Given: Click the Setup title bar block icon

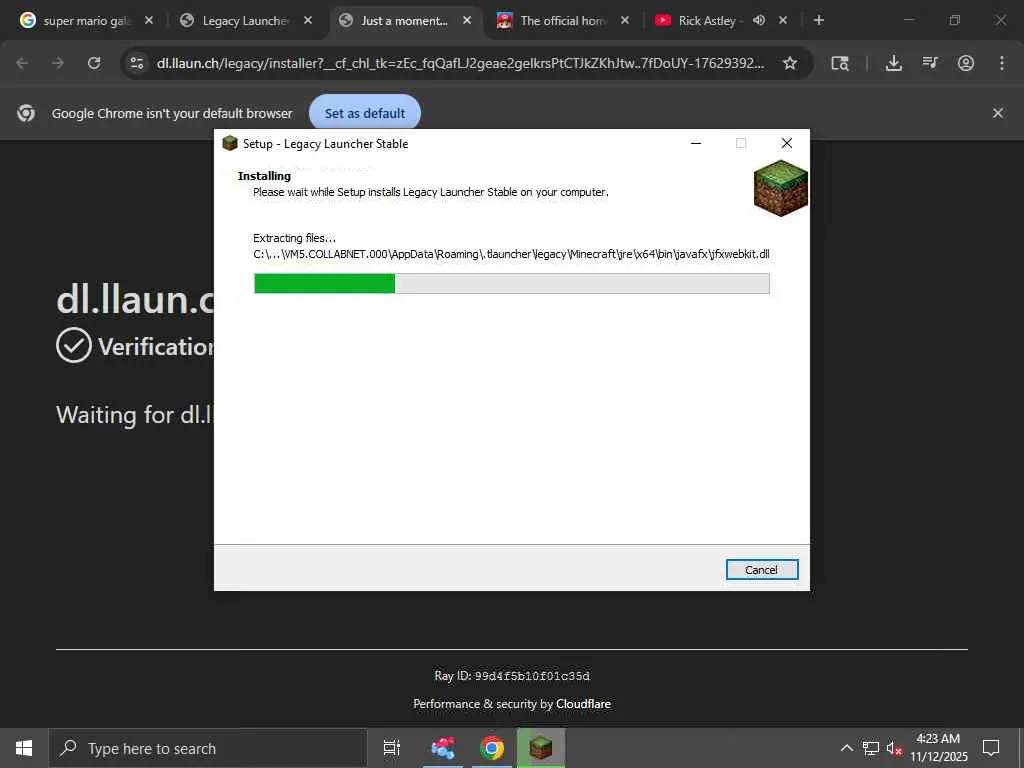Looking at the screenshot, I should click(230, 144).
